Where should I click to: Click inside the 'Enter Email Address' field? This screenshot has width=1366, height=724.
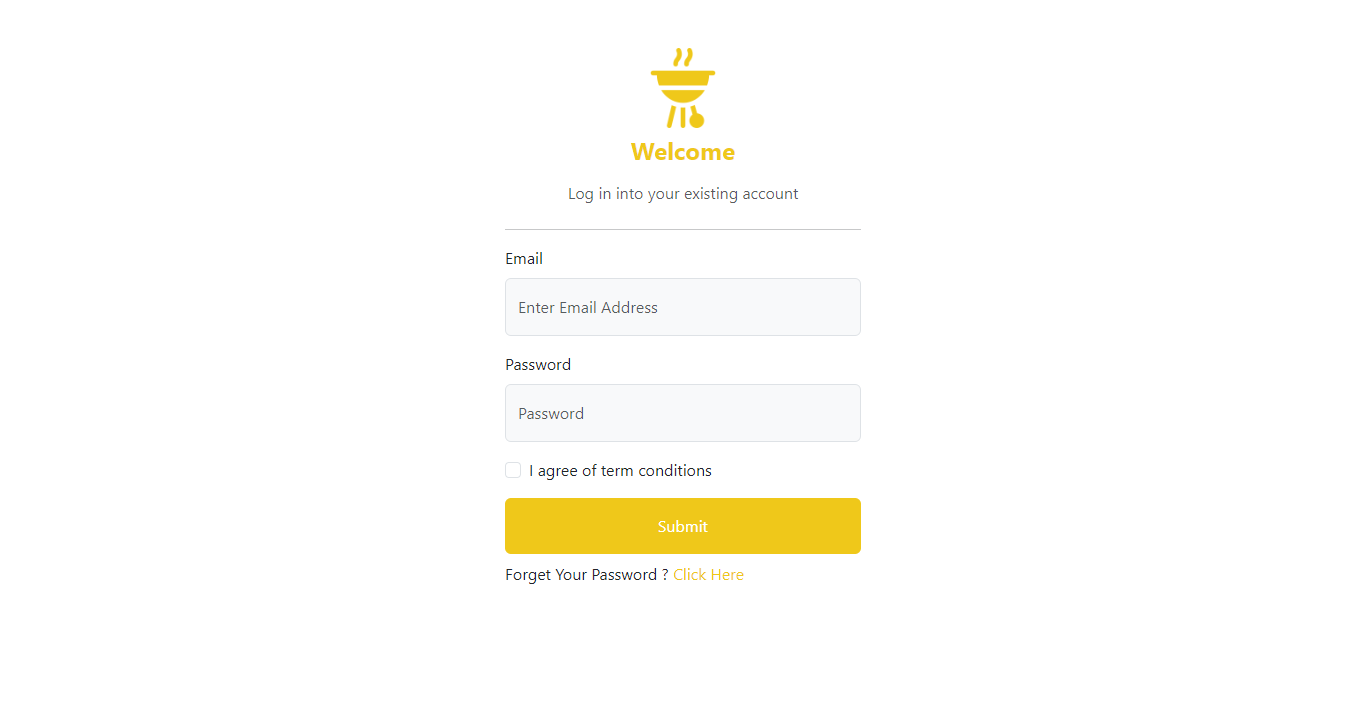click(683, 307)
